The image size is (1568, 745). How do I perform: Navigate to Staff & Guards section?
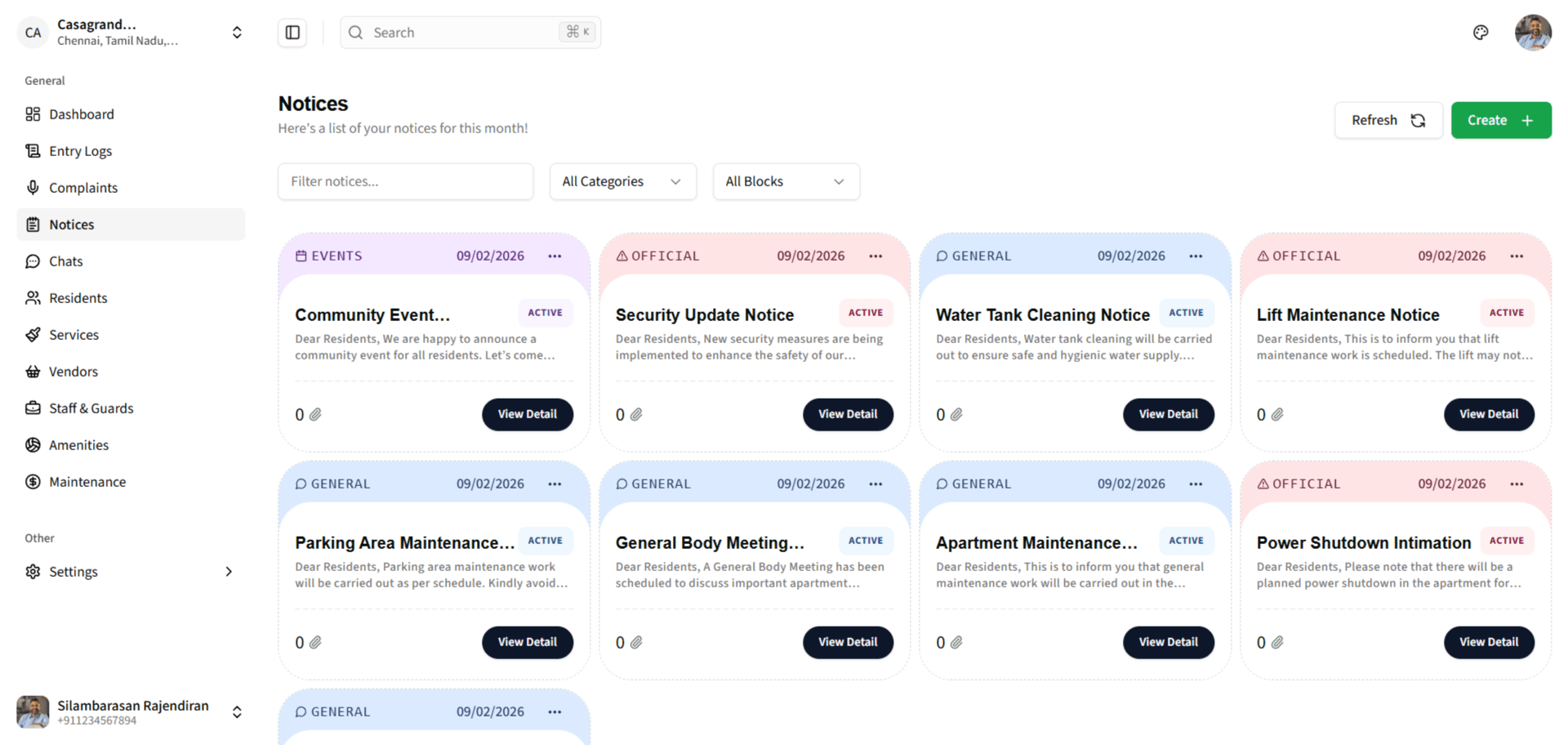click(x=91, y=408)
